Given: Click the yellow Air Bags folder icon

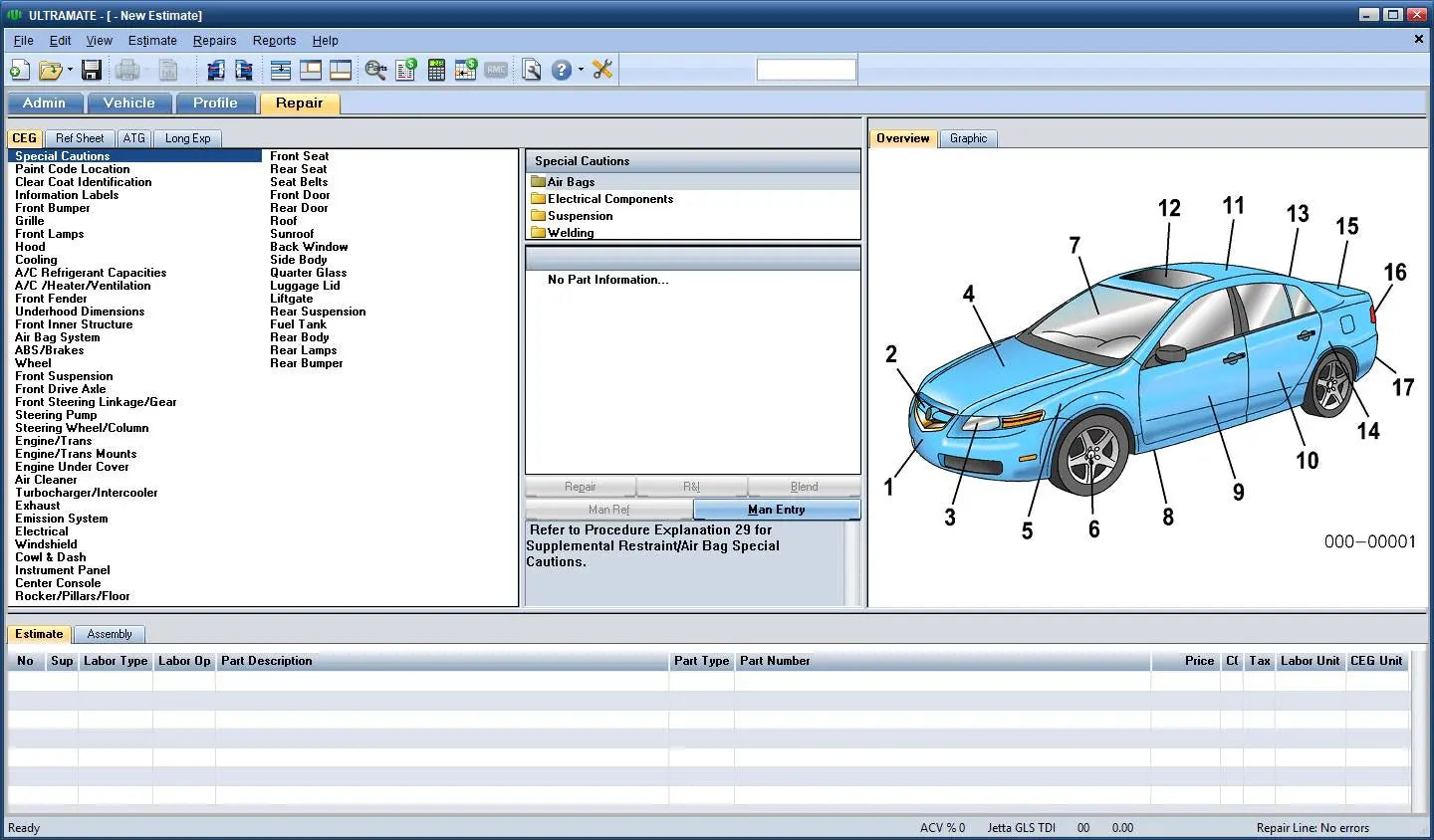Looking at the screenshot, I should (x=538, y=181).
